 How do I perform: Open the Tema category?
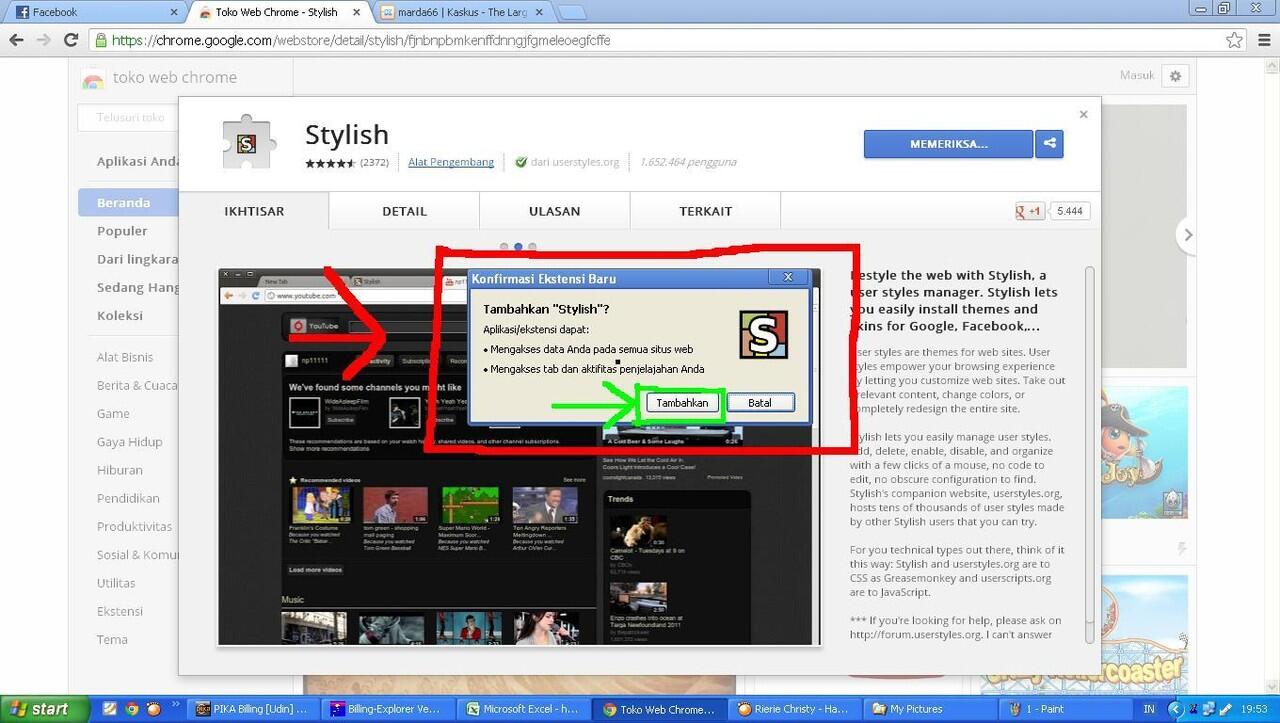tap(112, 639)
